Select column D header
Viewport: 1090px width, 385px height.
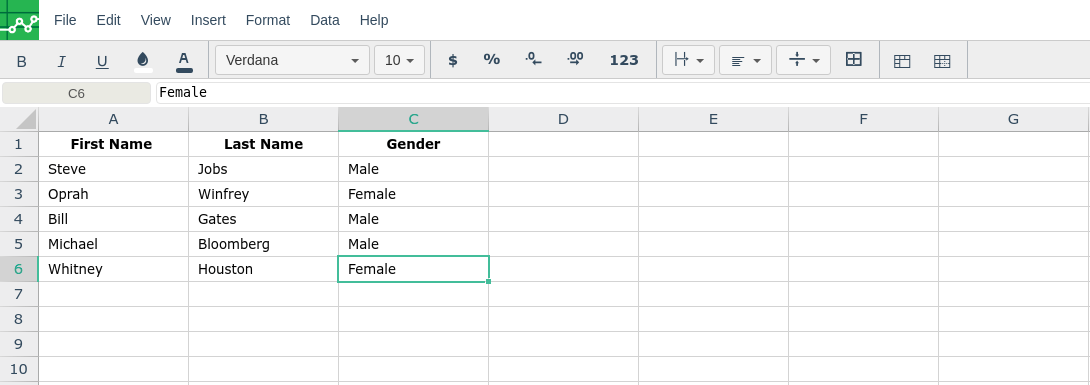563,119
